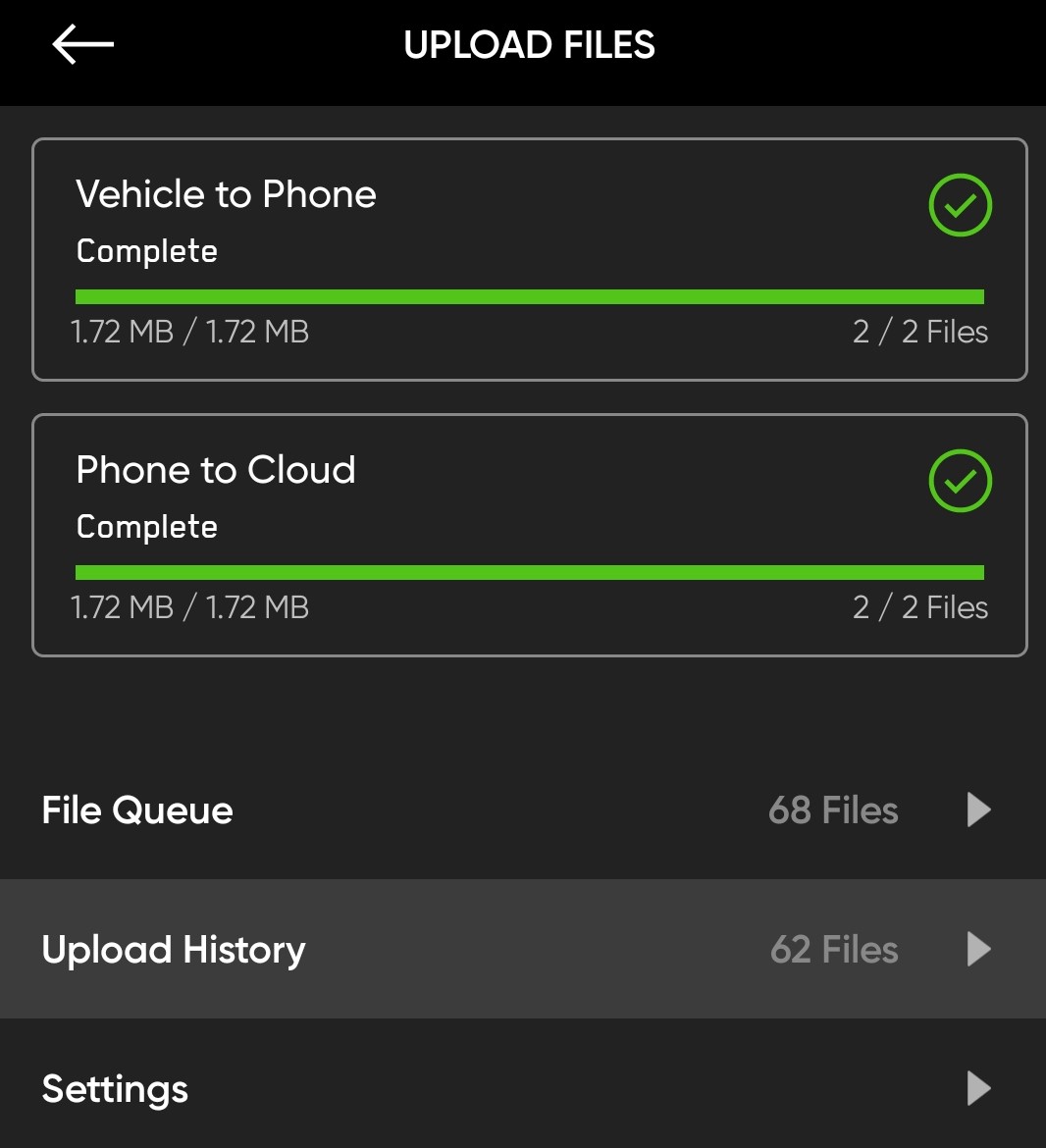Viewport: 1046px width, 1148px height.
Task: Click Phone to Cloud green checkmark icon
Action: [960, 481]
